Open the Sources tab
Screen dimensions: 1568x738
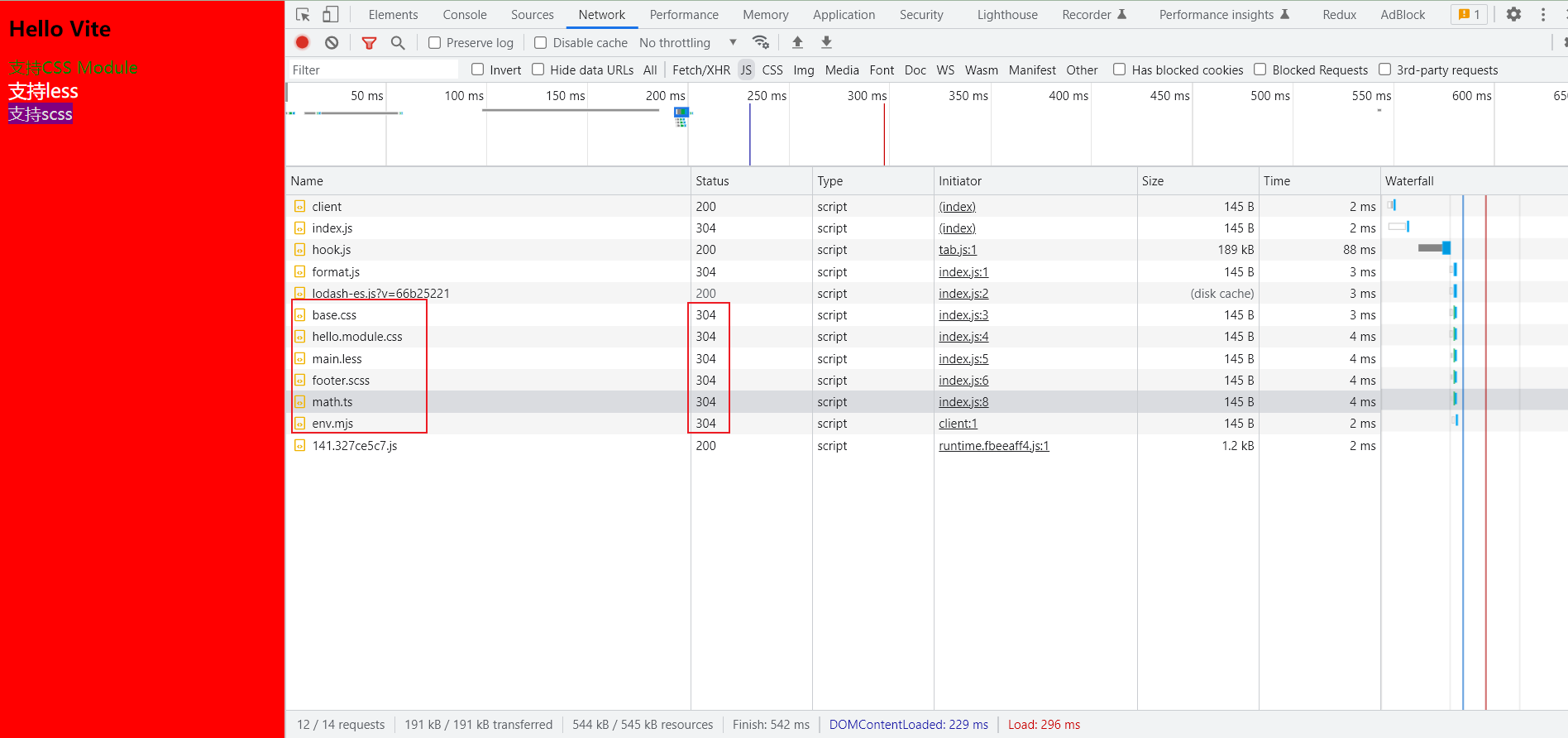point(533,15)
